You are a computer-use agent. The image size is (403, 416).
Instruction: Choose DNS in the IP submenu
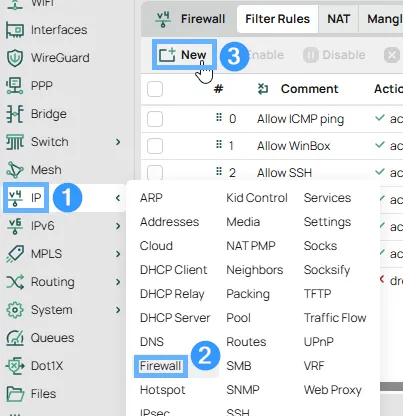click(152, 342)
